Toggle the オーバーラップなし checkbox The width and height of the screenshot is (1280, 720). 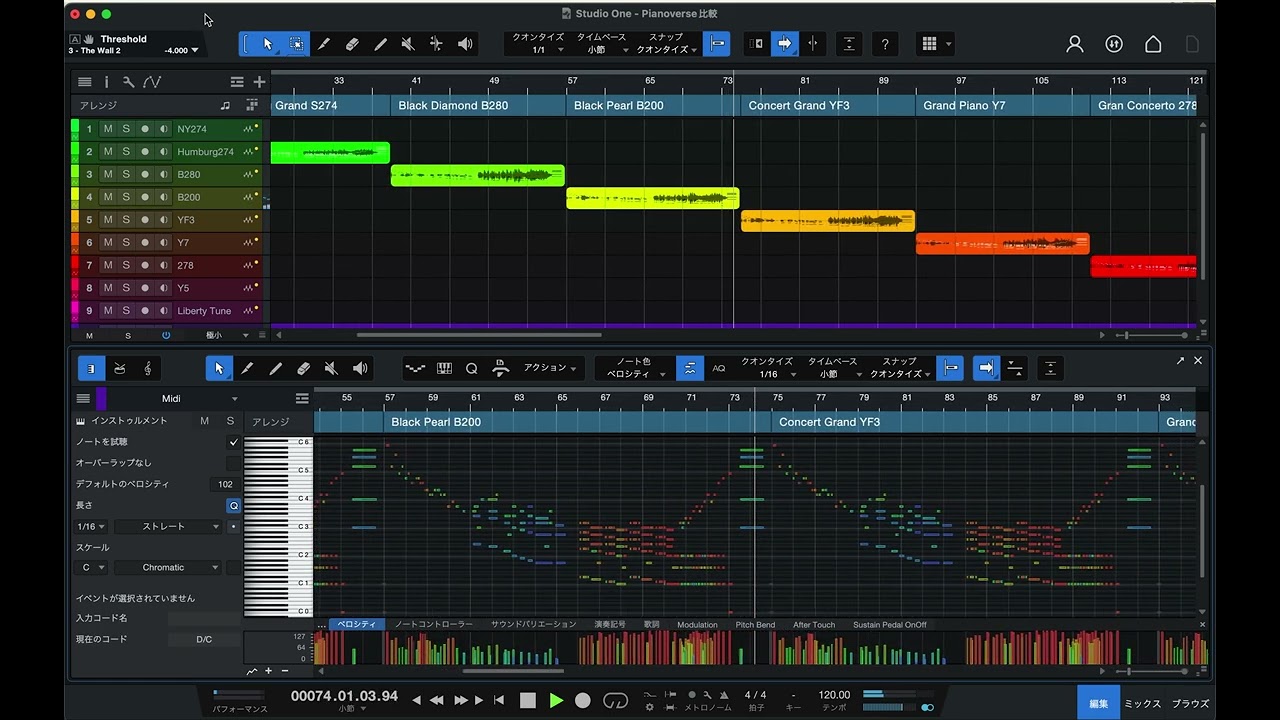[x=234, y=463]
